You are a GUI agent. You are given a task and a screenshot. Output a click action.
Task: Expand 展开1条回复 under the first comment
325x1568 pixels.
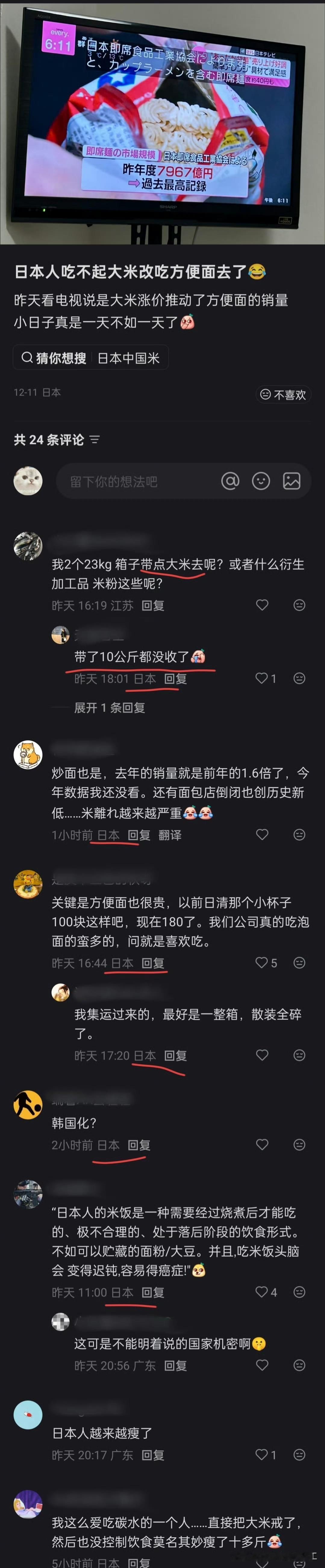(110, 707)
